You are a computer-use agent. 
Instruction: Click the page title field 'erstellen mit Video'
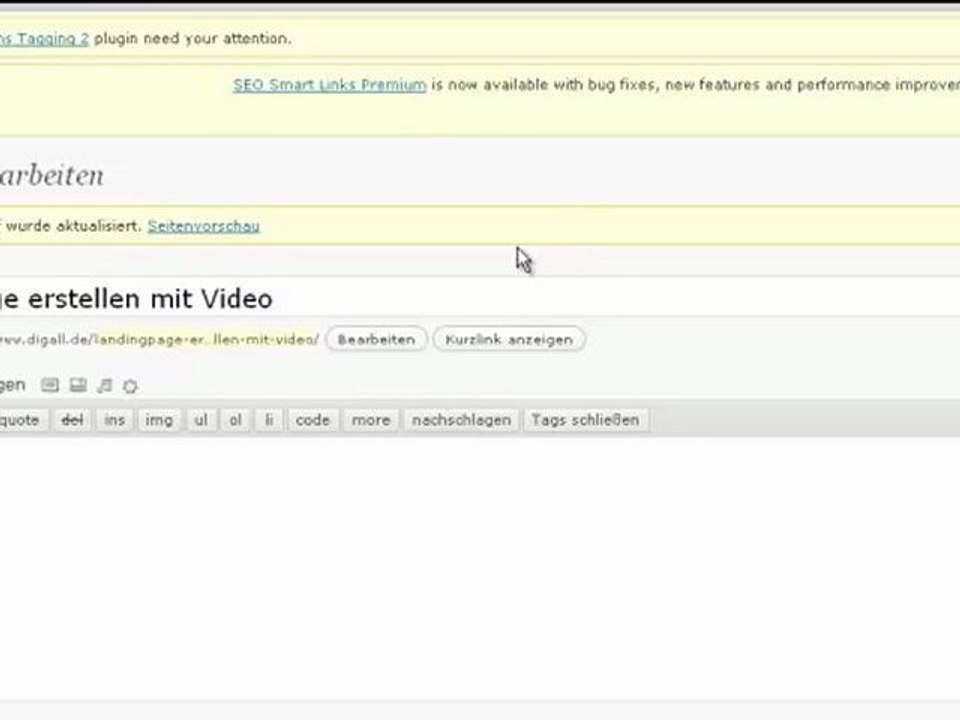coord(480,298)
